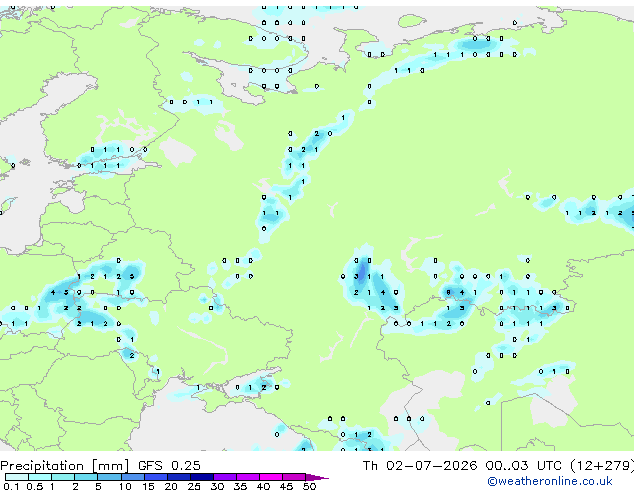Select the 'GFS 0.25' model label
This screenshot has width=634, height=490.
[x=169, y=466]
